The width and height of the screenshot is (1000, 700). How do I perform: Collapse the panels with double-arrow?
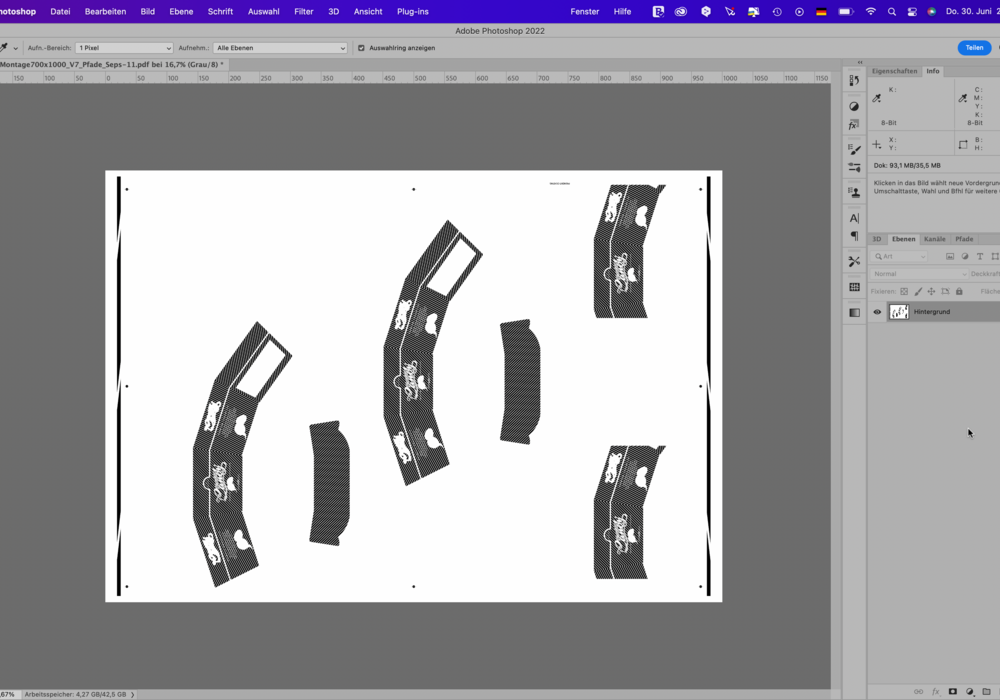tap(860, 62)
